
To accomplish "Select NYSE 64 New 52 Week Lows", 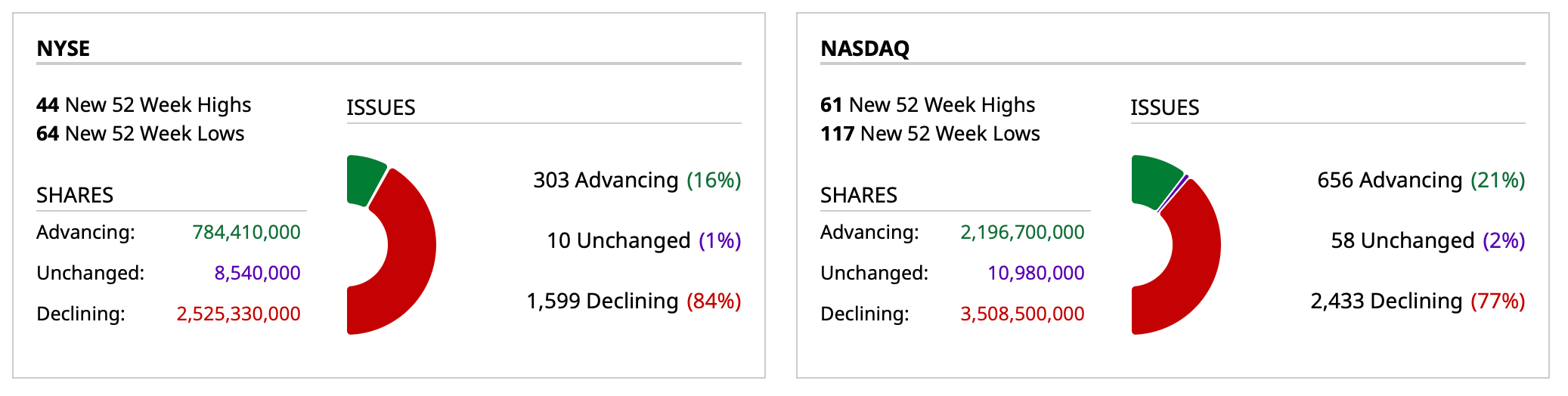I will coord(141,134).
